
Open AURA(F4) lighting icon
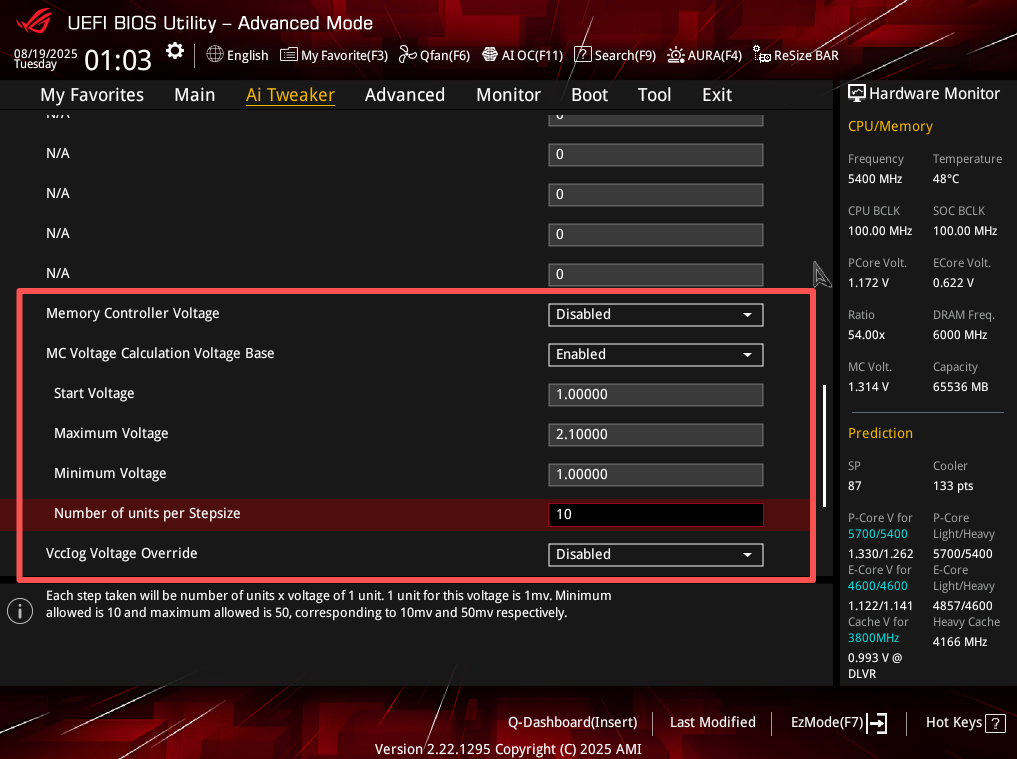pos(675,54)
